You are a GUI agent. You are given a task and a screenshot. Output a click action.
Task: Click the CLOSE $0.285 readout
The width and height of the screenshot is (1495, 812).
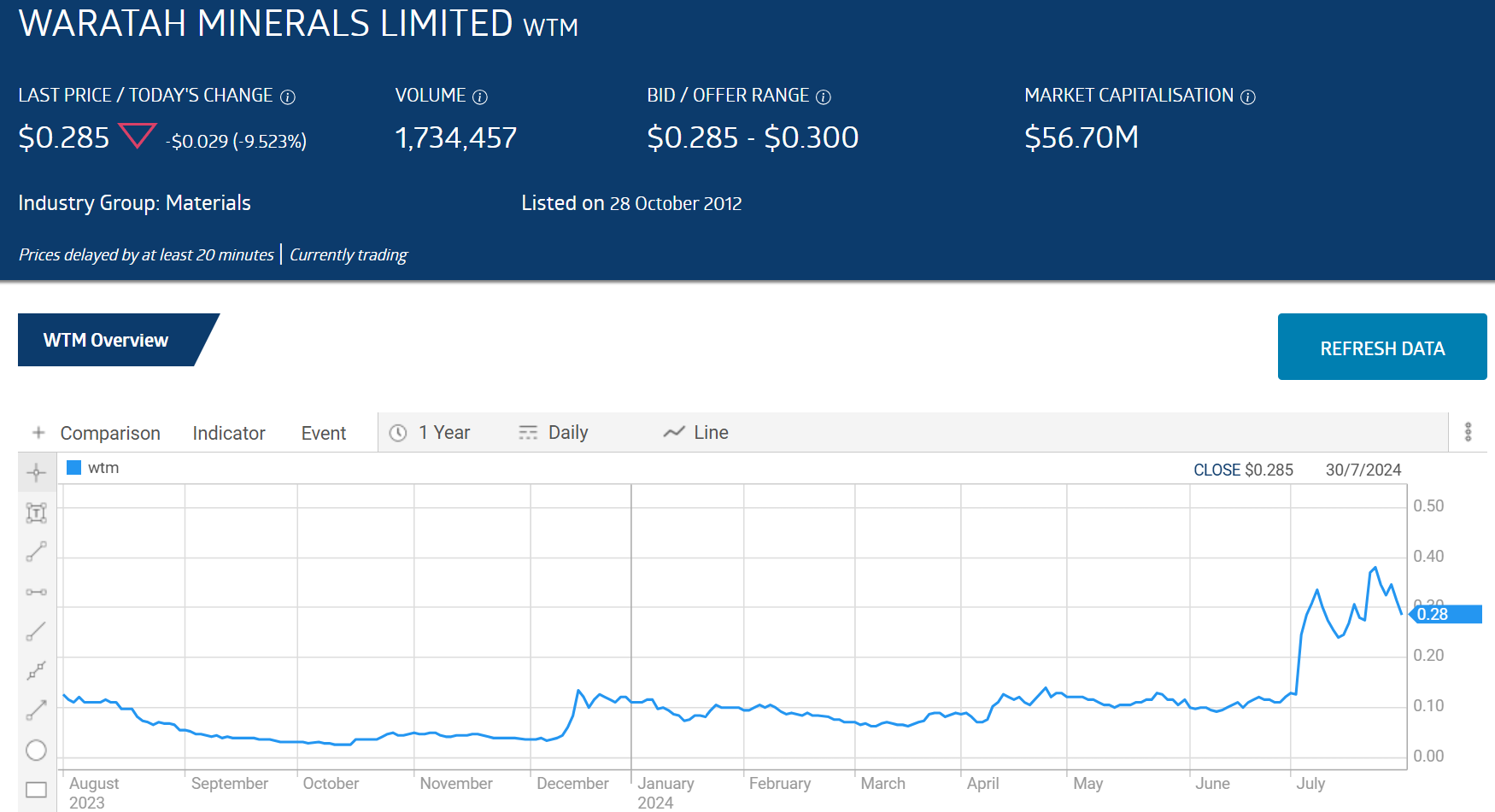click(1243, 470)
